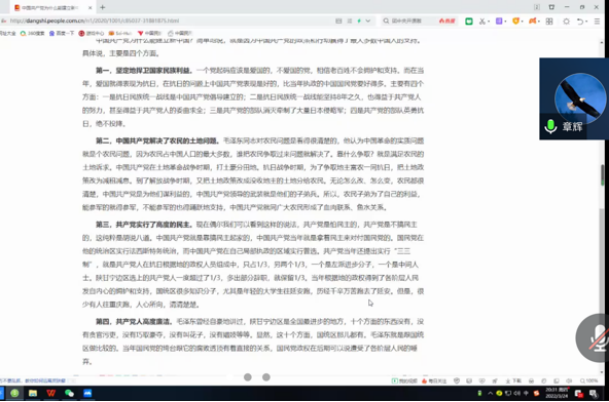This screenshot has height=402, width=609.
Task: Open the bookmark with the grey house icon
Action: pyautogui.click(x=179, y=33)
